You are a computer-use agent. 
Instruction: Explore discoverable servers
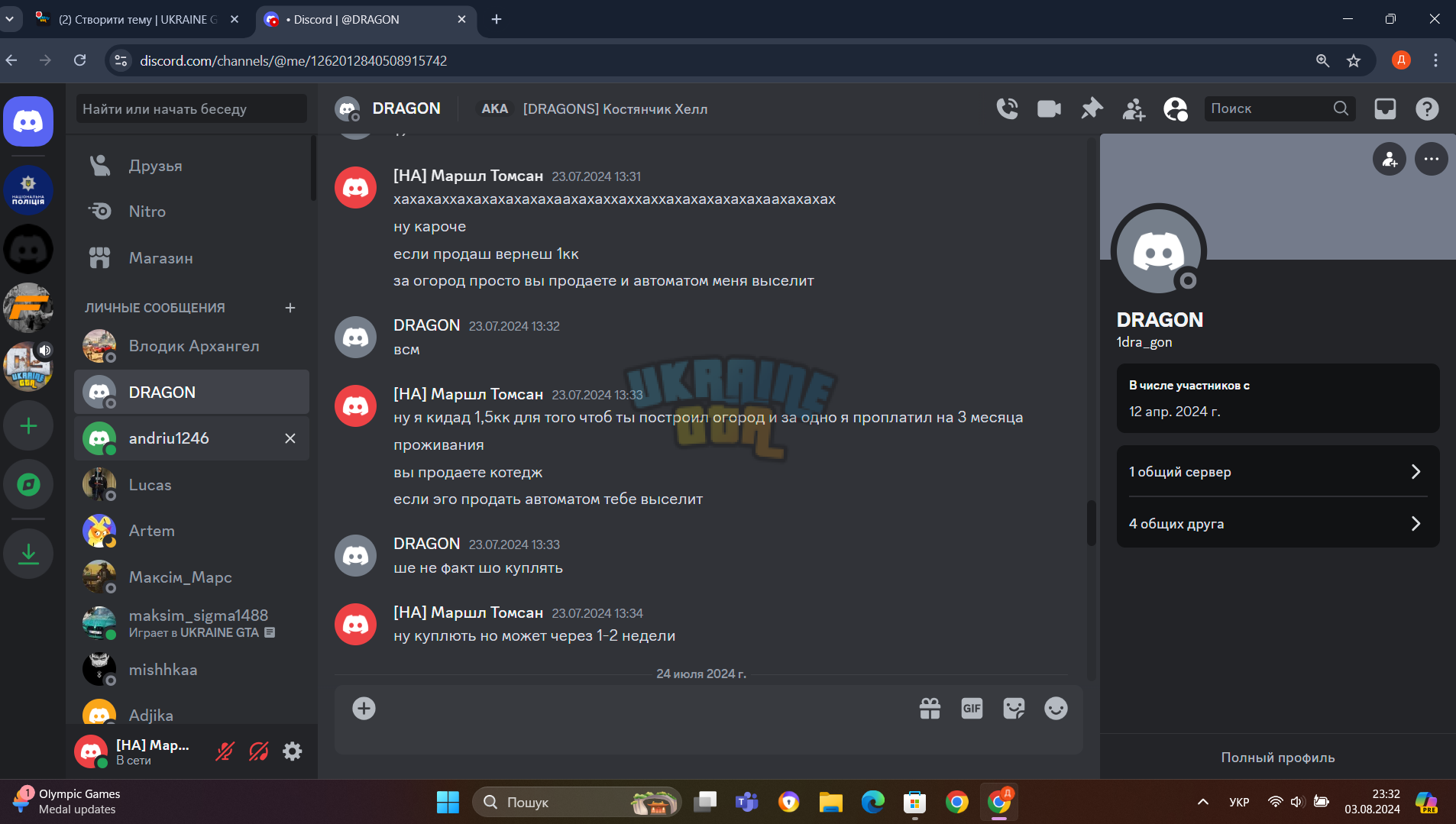coord(28,484)
